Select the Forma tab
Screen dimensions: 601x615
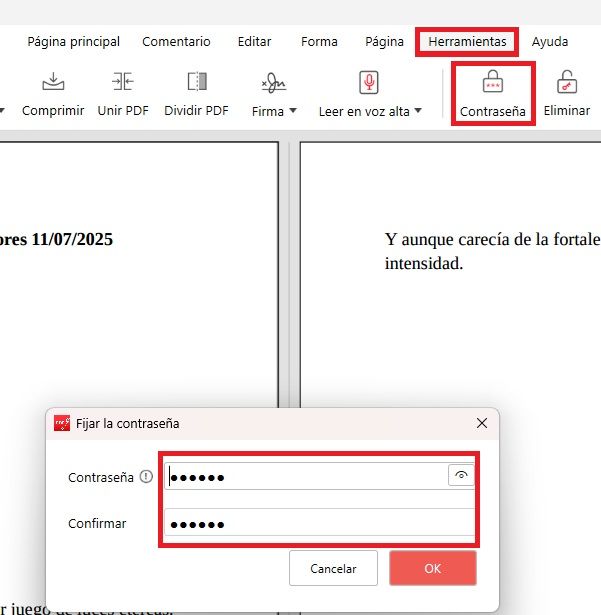tap(319, 42)
